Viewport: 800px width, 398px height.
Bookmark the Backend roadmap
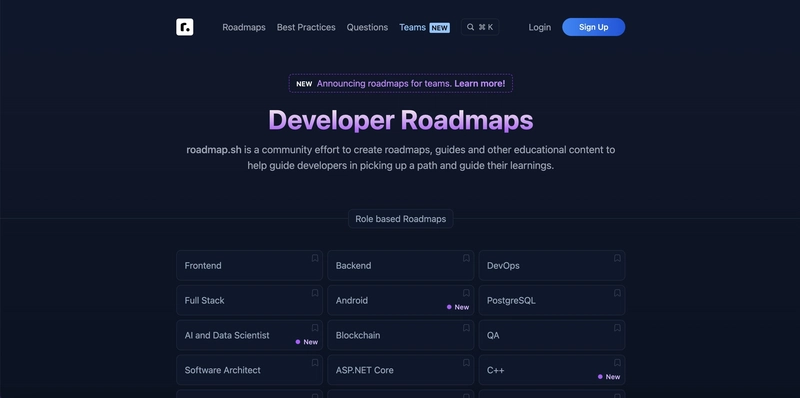tap(466, 258)
